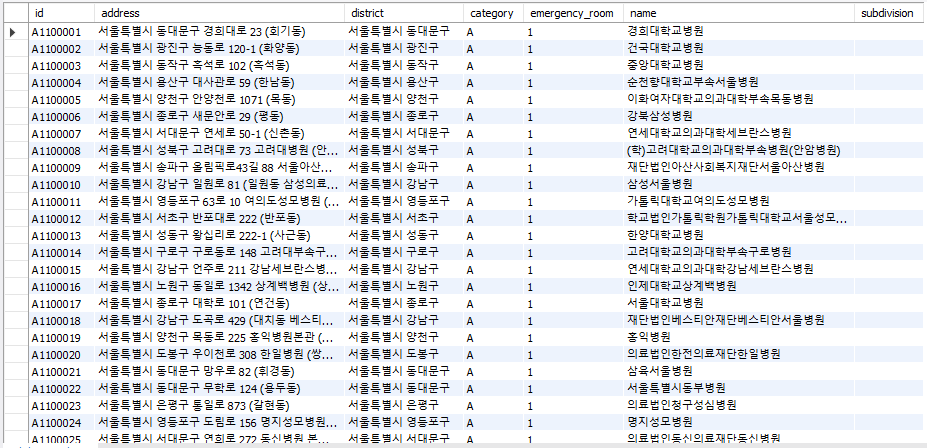Select id cell A1100020
Screen dimensions: 927x448
60,355
